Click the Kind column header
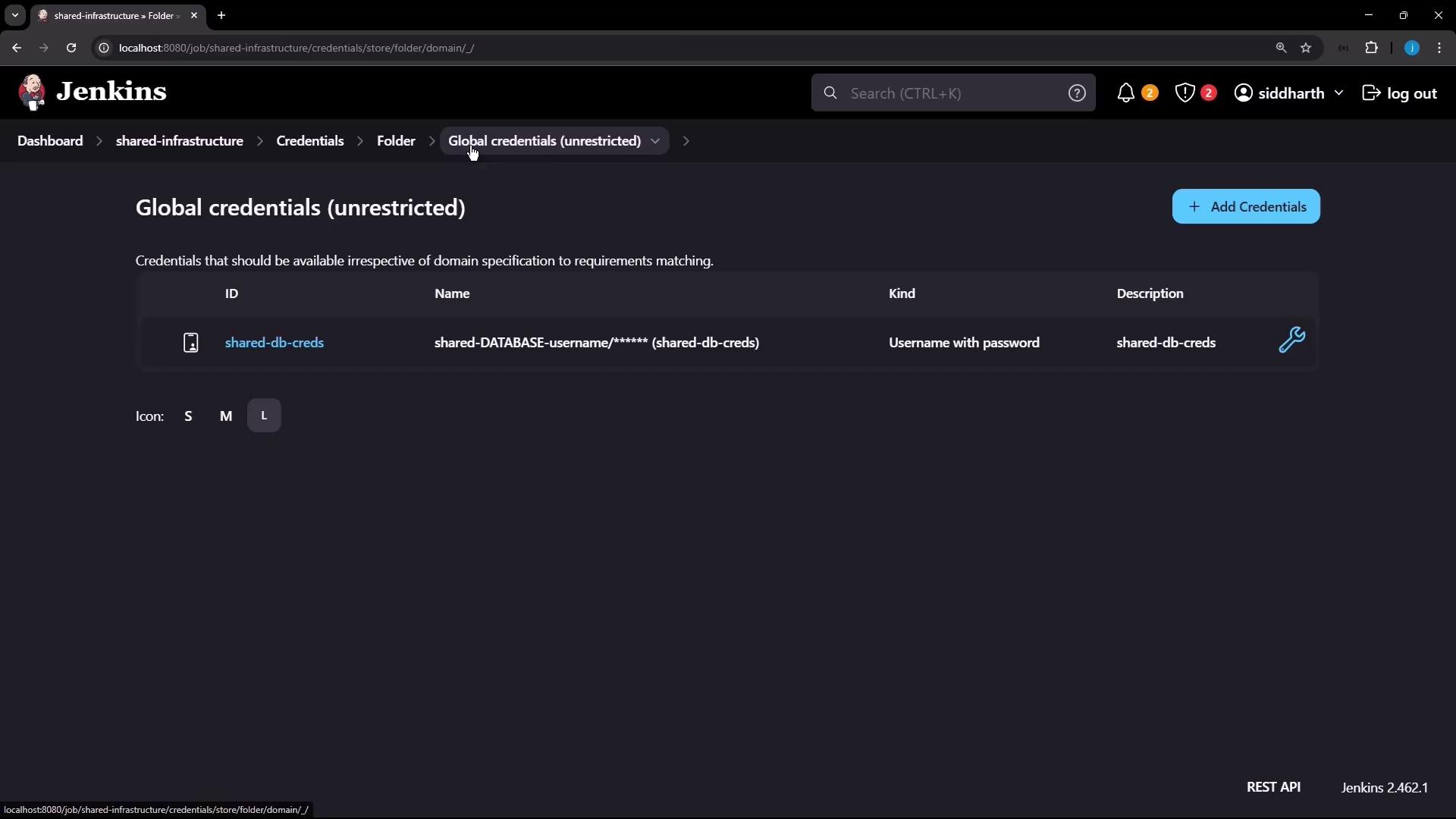Image resolution: width=1456 pixels, height=819 pixels. coord(902,293)
